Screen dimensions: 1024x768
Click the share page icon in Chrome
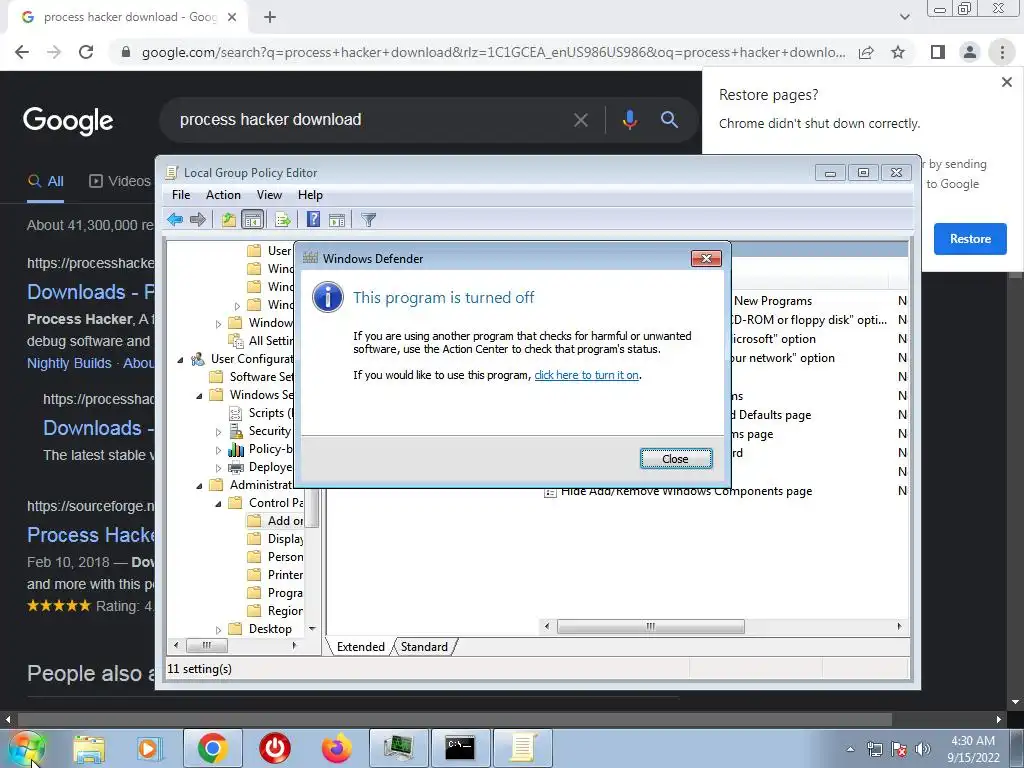[x=866, y=52]
